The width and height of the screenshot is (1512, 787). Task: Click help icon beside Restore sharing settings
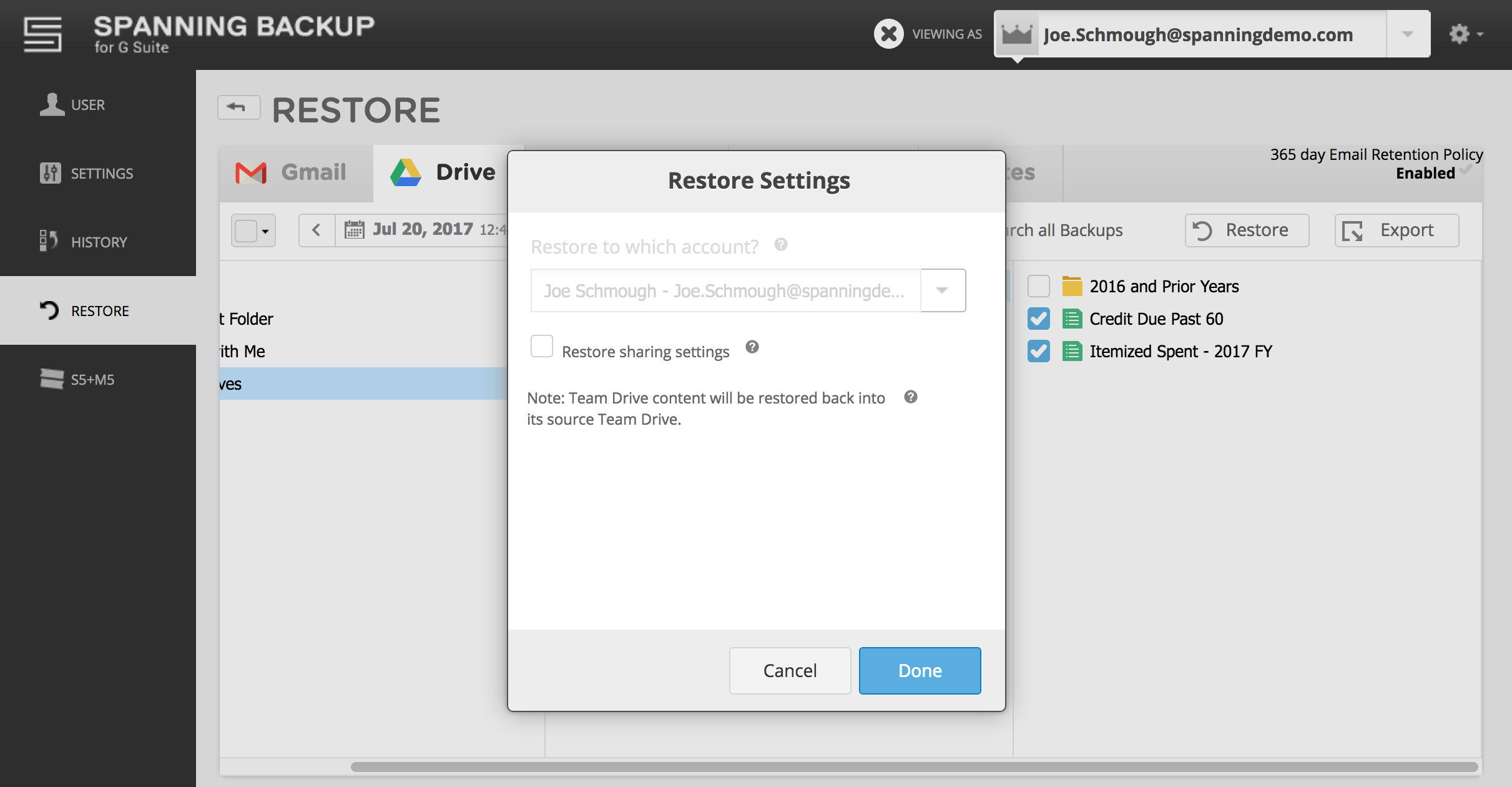coord(752,347)
